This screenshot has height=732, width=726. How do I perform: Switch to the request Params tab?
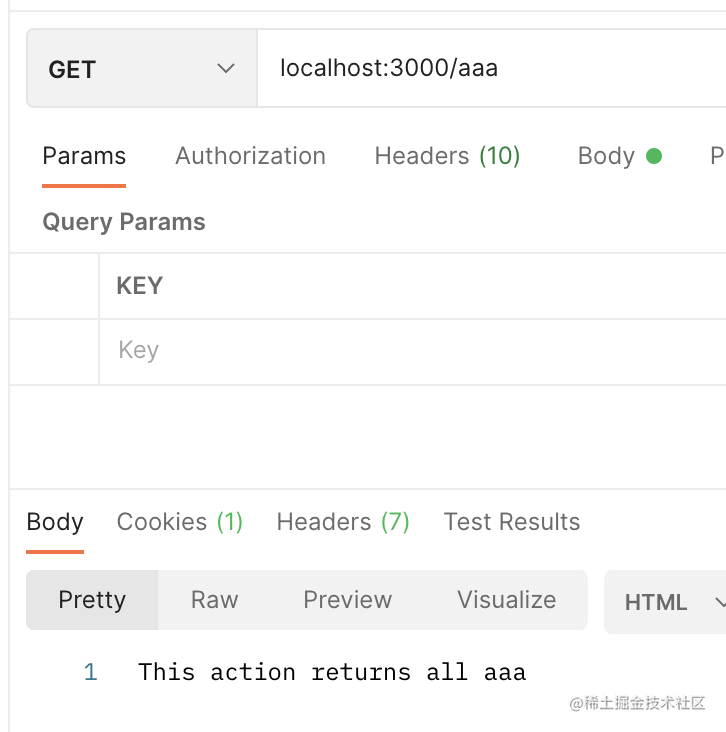[84, 156]
